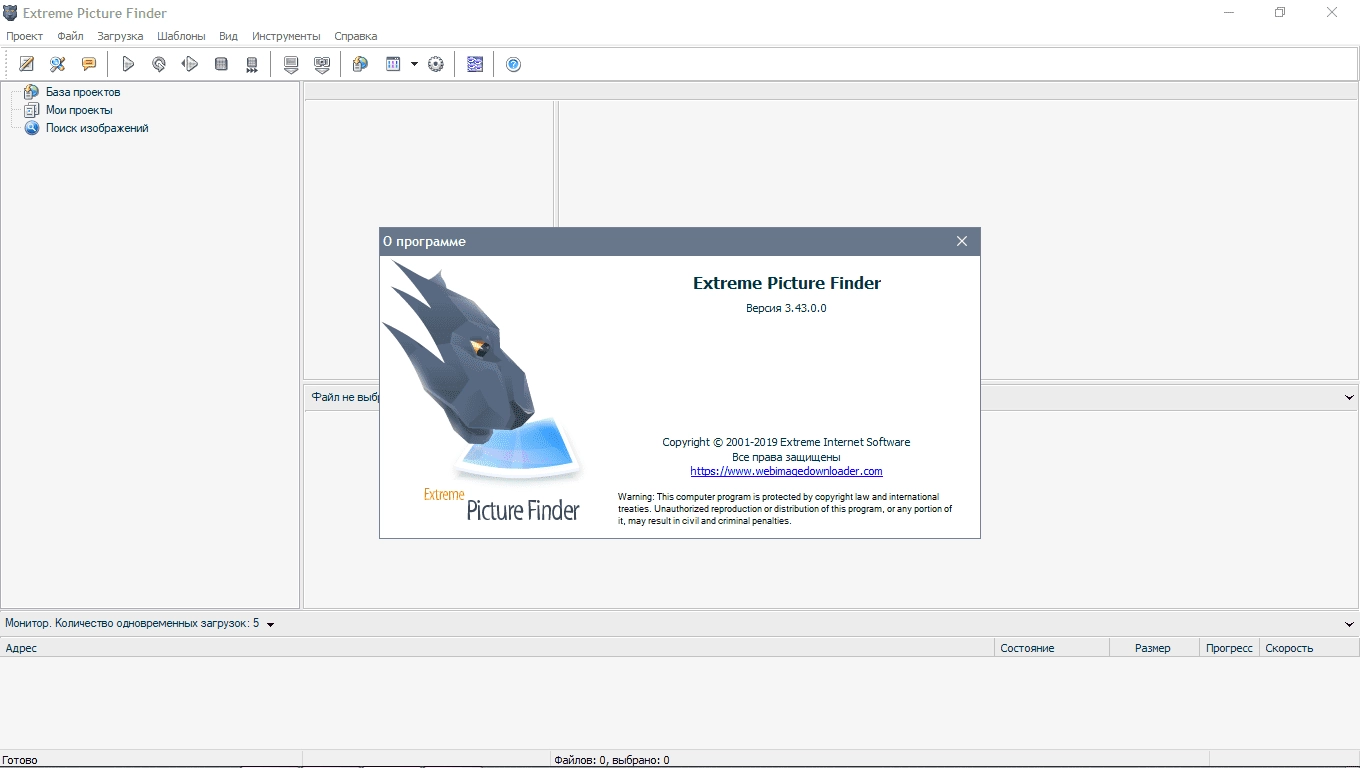This screenshot has width=1360, height=768.
Task: Open simultaneous downloads count dropdown arrow
Action: click(x=270, y=624)
